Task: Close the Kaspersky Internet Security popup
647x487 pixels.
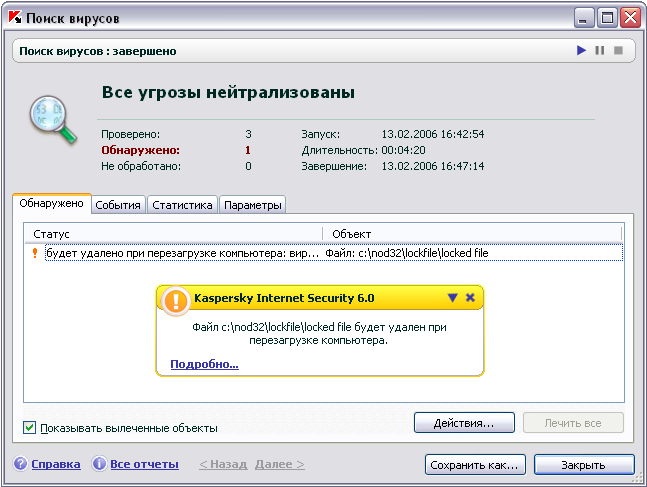Action: [x=470, y=298]
